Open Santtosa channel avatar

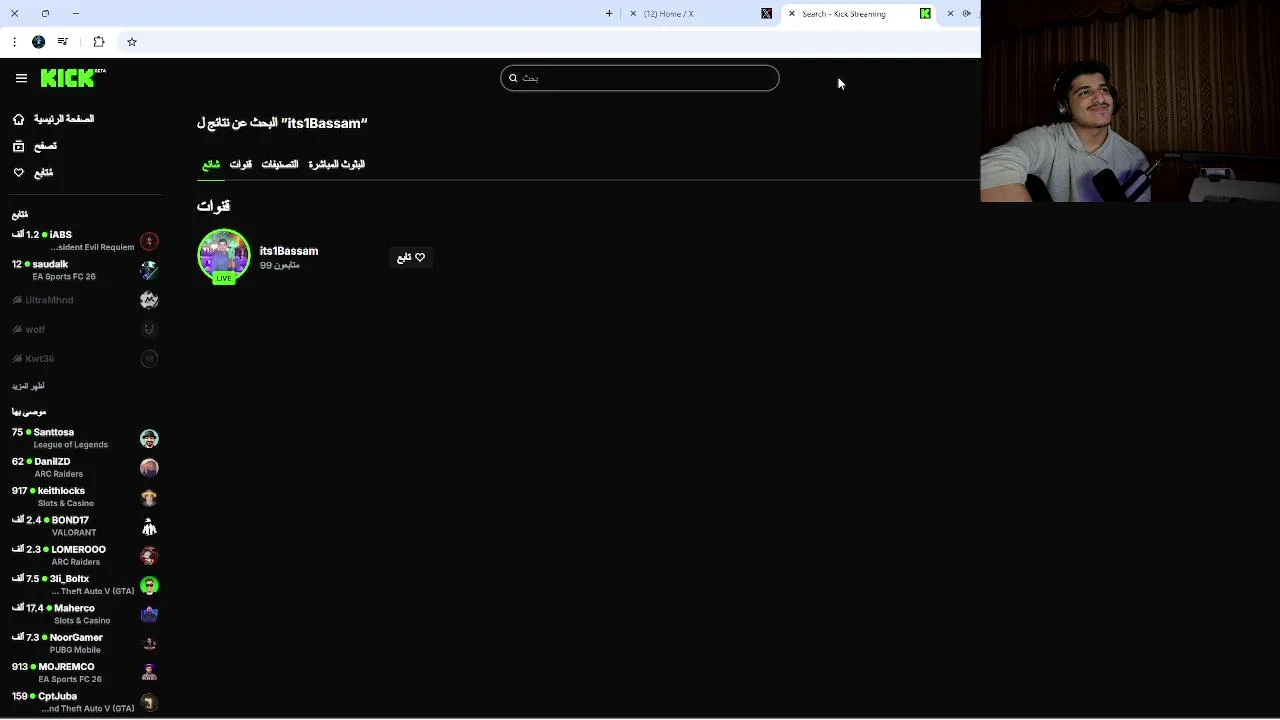149,438
